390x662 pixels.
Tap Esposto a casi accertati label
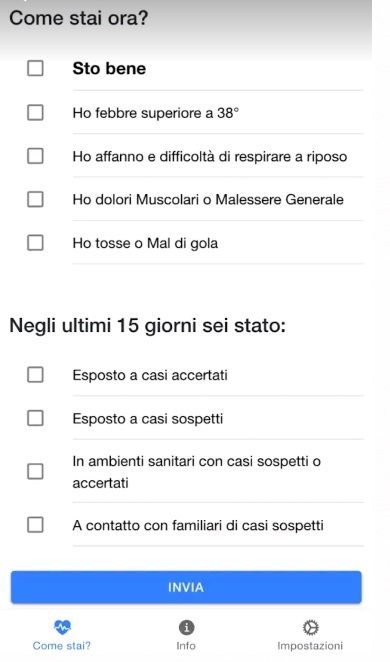pyautogui.click(x=150, y=375)
